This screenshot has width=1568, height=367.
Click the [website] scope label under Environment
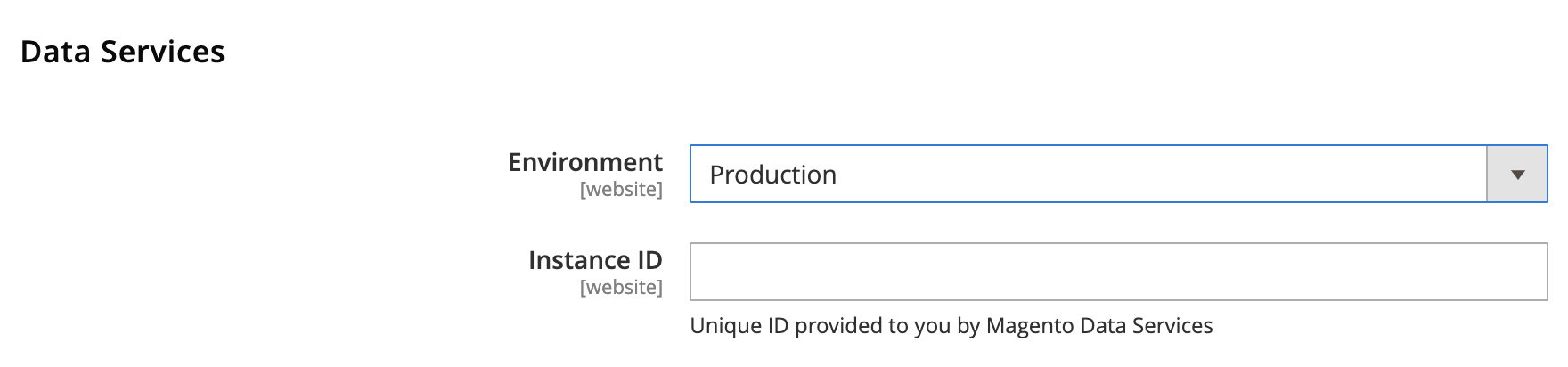(x=621, y=190)
